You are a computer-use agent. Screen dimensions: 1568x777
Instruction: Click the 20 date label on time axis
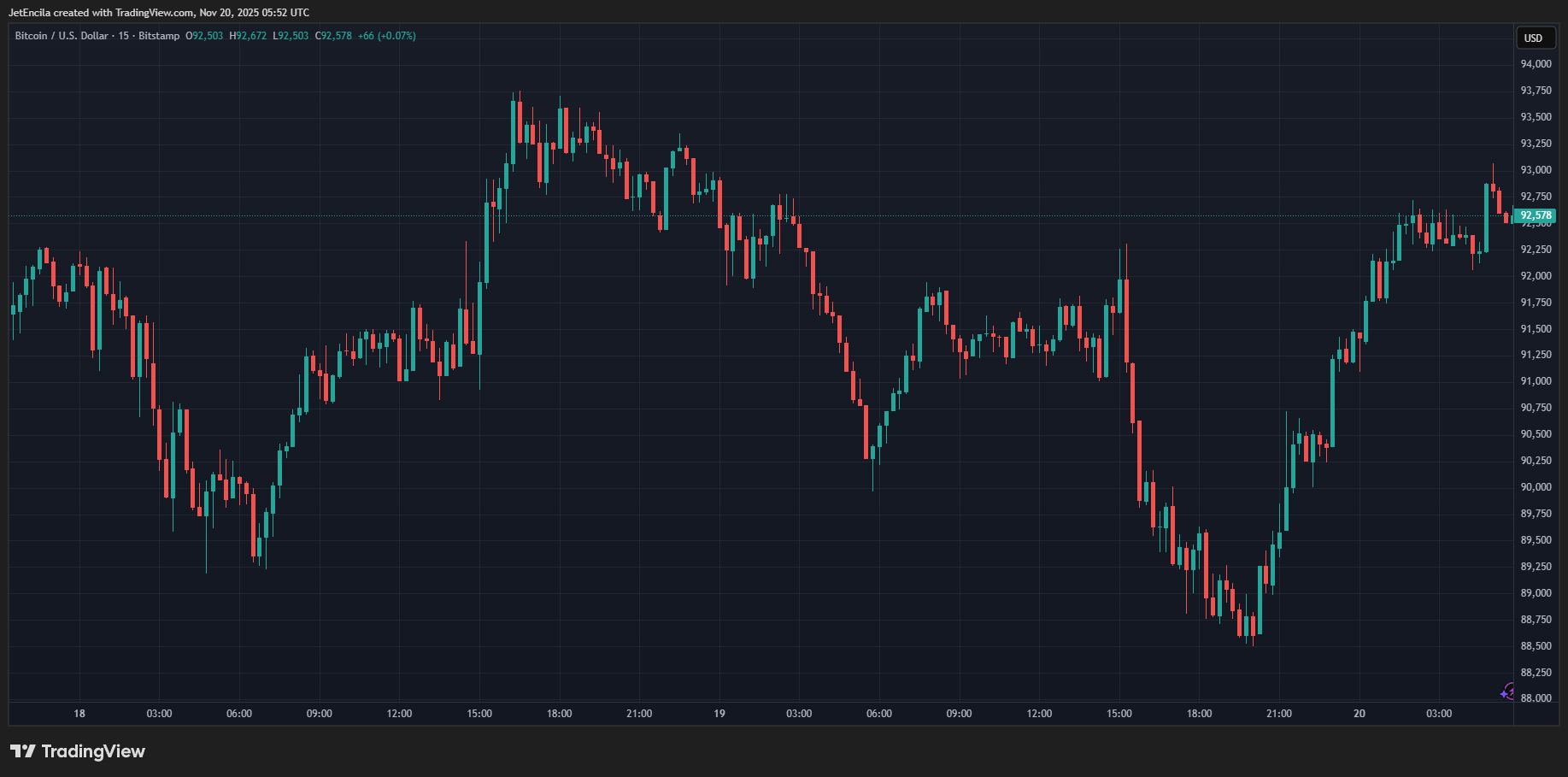(x=1360, y=714)
